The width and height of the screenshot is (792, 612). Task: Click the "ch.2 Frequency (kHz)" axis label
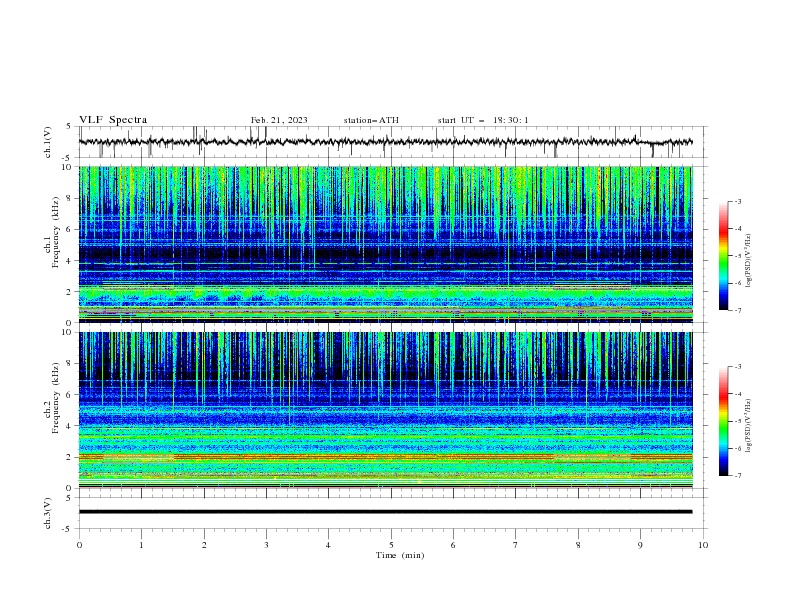(x=52, y=398)
